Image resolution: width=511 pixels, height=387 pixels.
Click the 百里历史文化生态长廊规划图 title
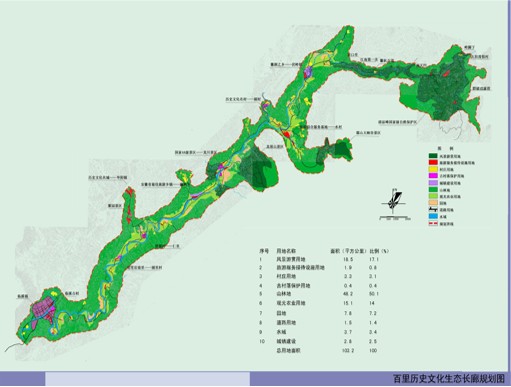[x=449, y=379]
